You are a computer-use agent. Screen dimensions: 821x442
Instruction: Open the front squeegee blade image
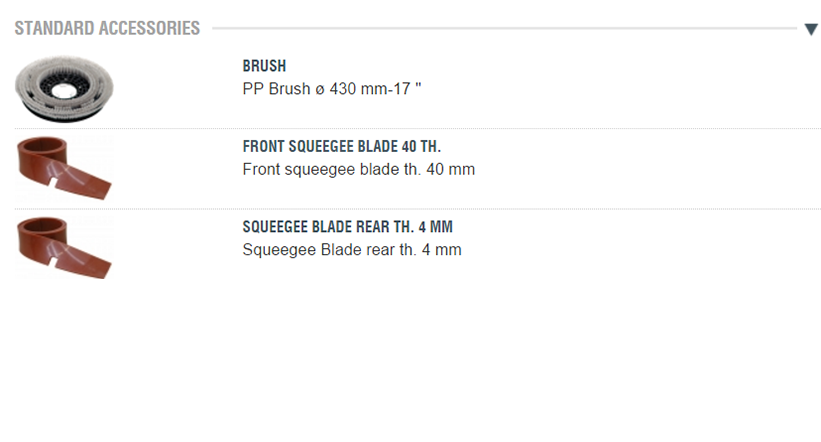coord(64,168)
